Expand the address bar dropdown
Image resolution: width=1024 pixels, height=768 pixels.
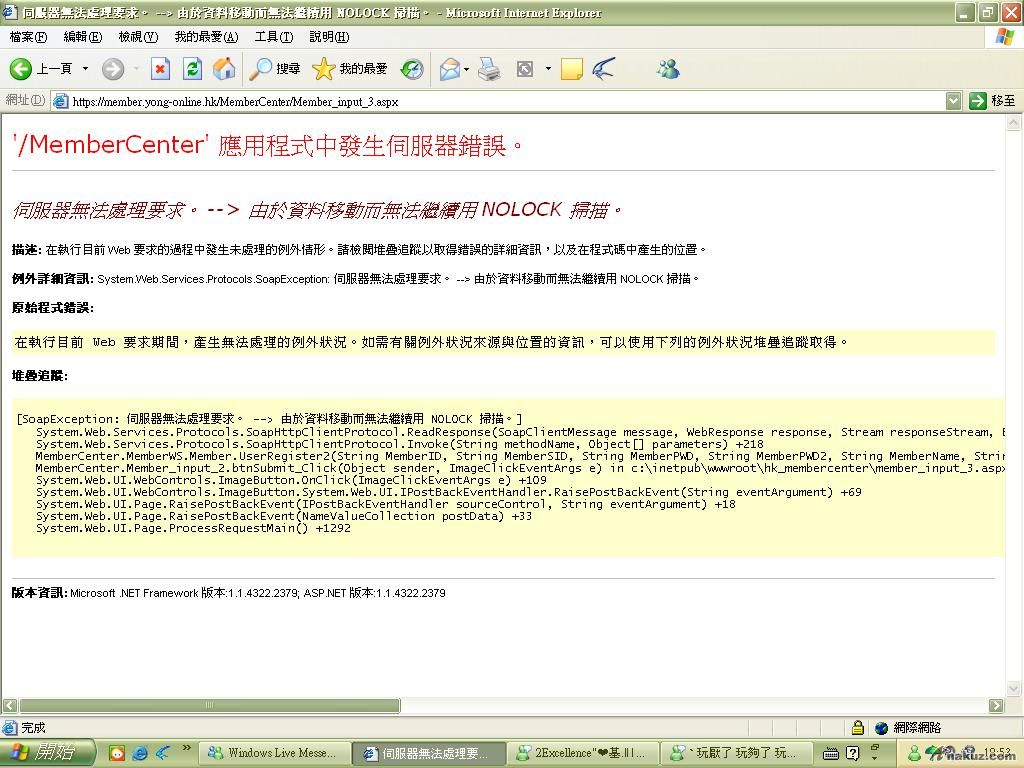click(952, 101)
